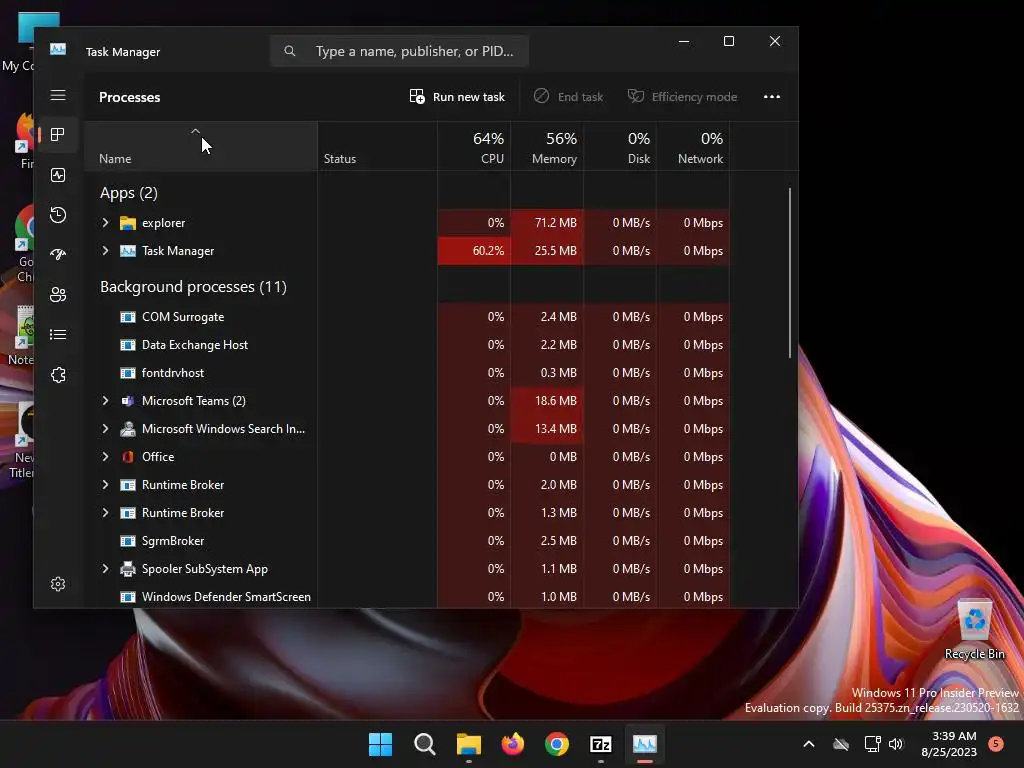Sort by the CPU column header
Screen dimensions: 1024x768
click(474, 146)
